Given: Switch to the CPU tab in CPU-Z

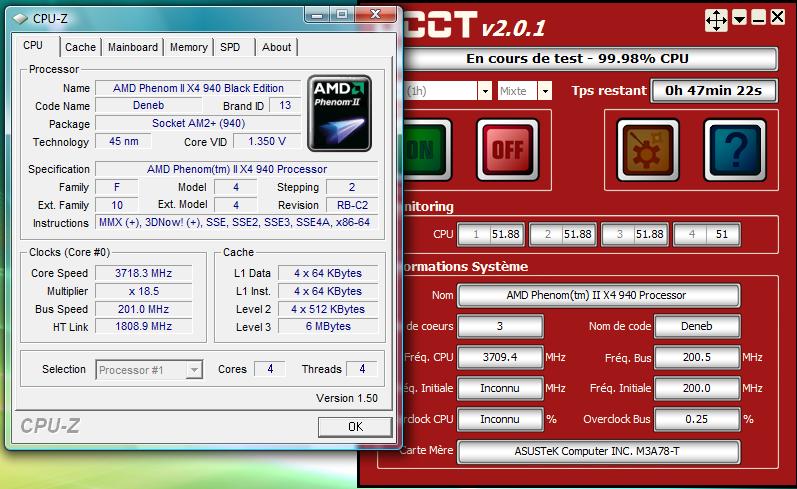Looking at the screenshot, I should click(x=34, y=45).
